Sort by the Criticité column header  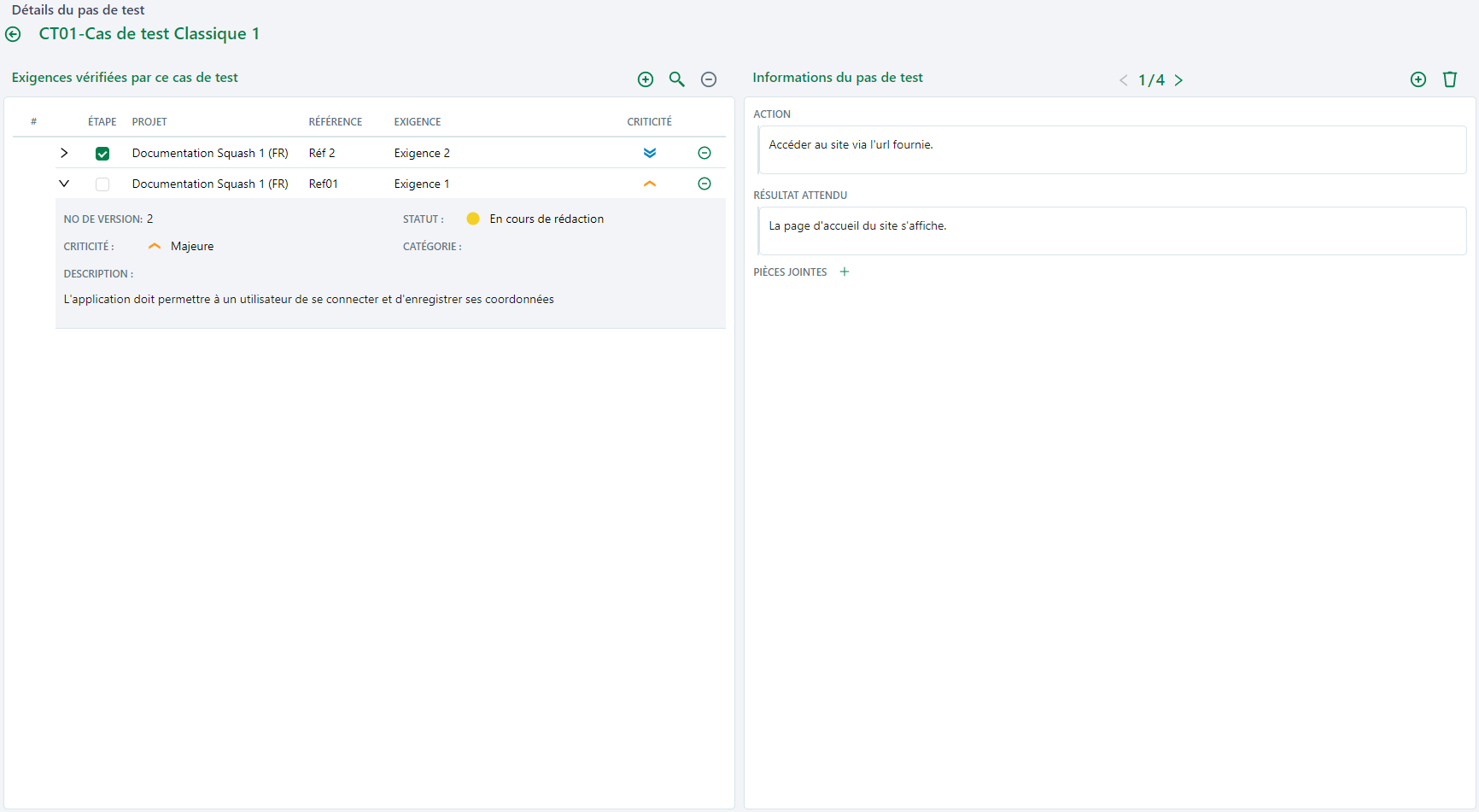click(649, 122)
